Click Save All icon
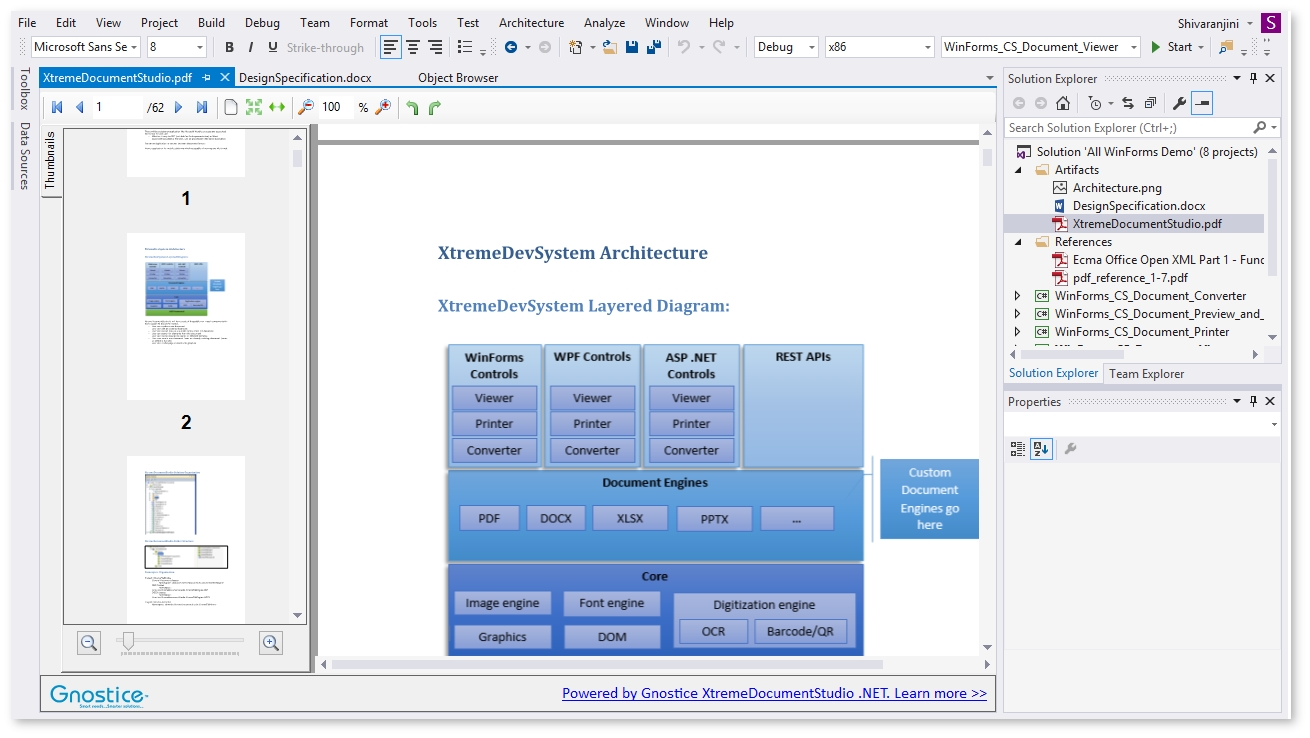The image size is (1310, 738). tap(655, 47)
